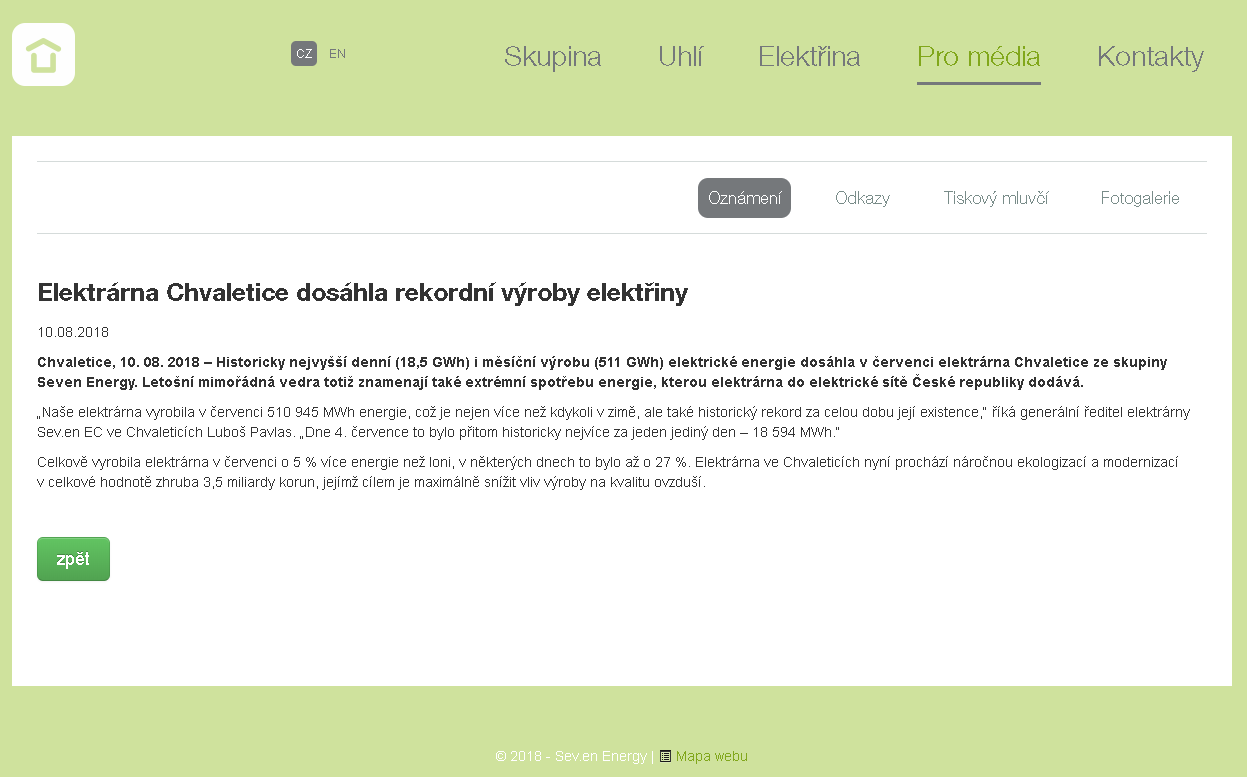This screenshot has width=1247, height=777.
Task: Open the Tiskový mluvčí tab
Action: [x=995, y=198]
